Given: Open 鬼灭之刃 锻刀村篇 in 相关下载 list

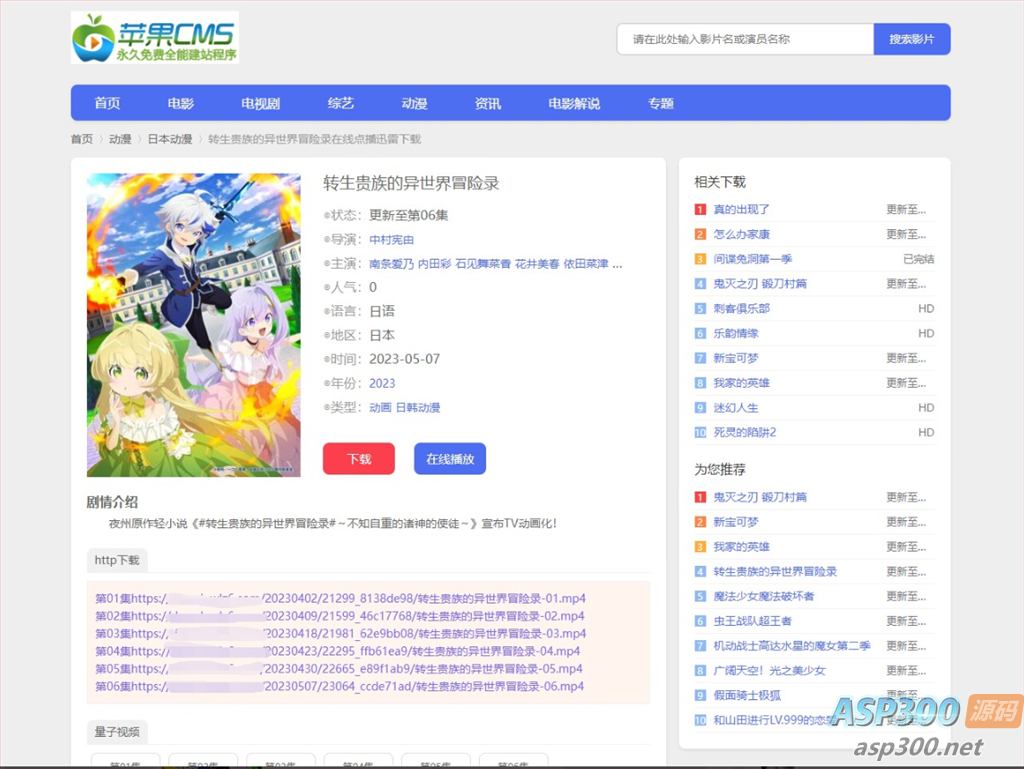Looking at the screenshot, I should [760, 283].
